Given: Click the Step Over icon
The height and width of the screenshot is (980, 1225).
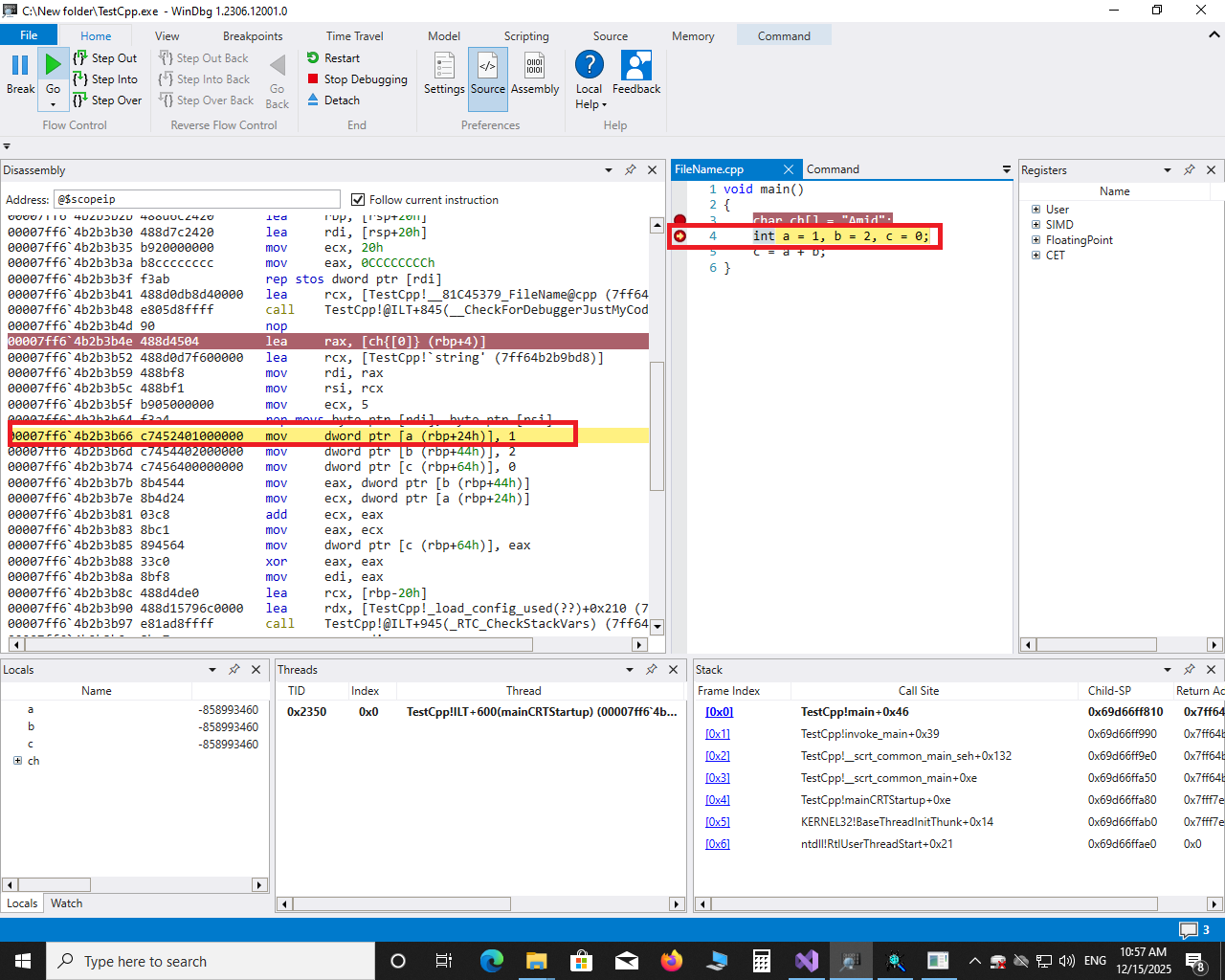Looking at the screenshot, I should [x=80, y=100].
